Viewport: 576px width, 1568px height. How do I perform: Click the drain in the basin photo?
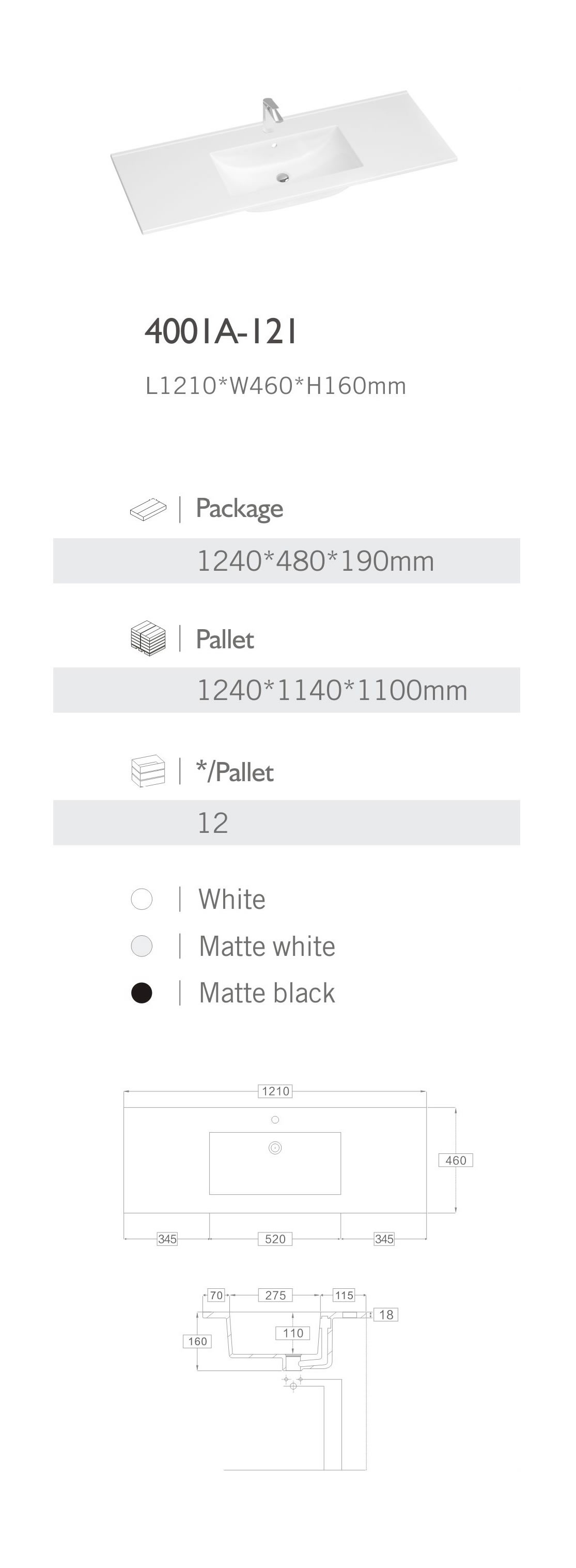[282, 178]
